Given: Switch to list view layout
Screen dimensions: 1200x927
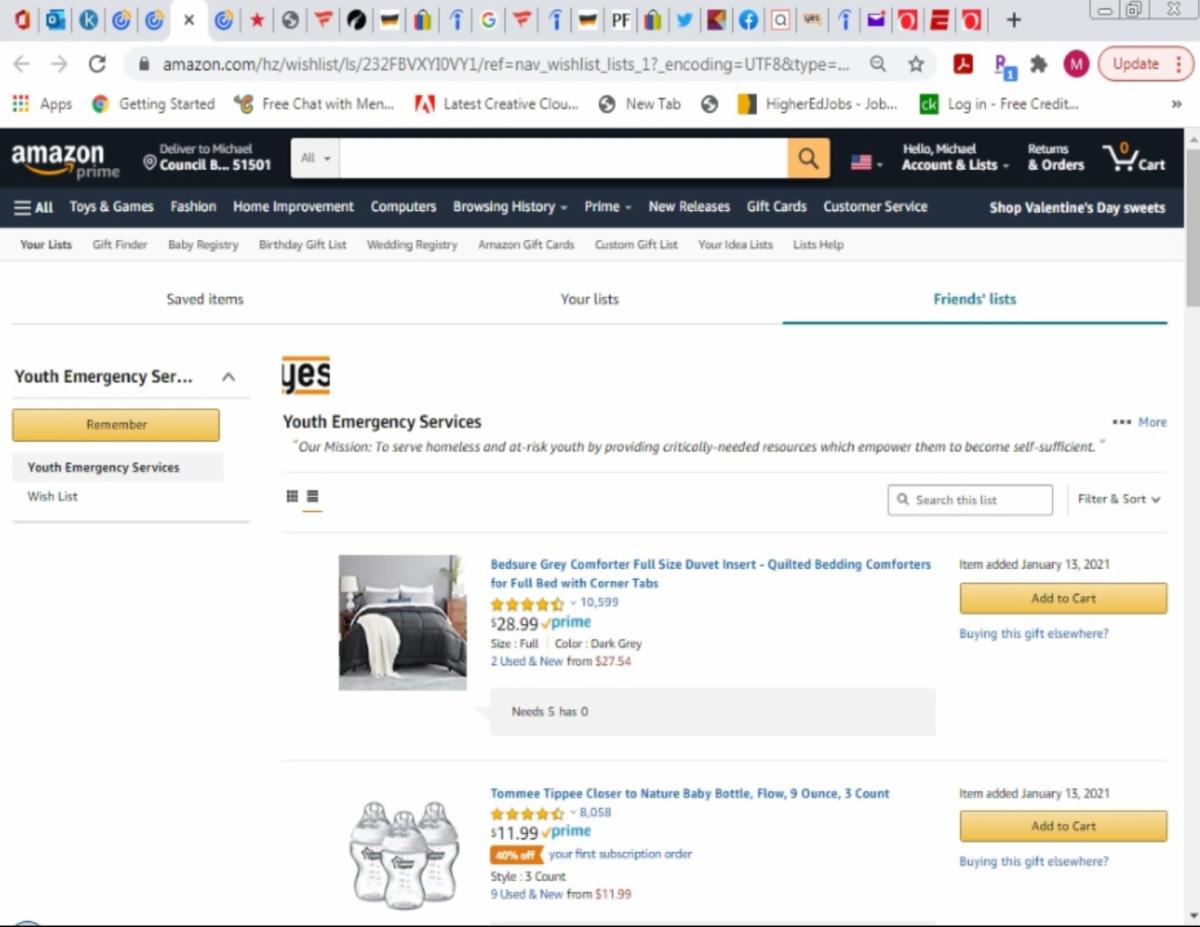Looking at the screenshot, I should click(313, 496).
